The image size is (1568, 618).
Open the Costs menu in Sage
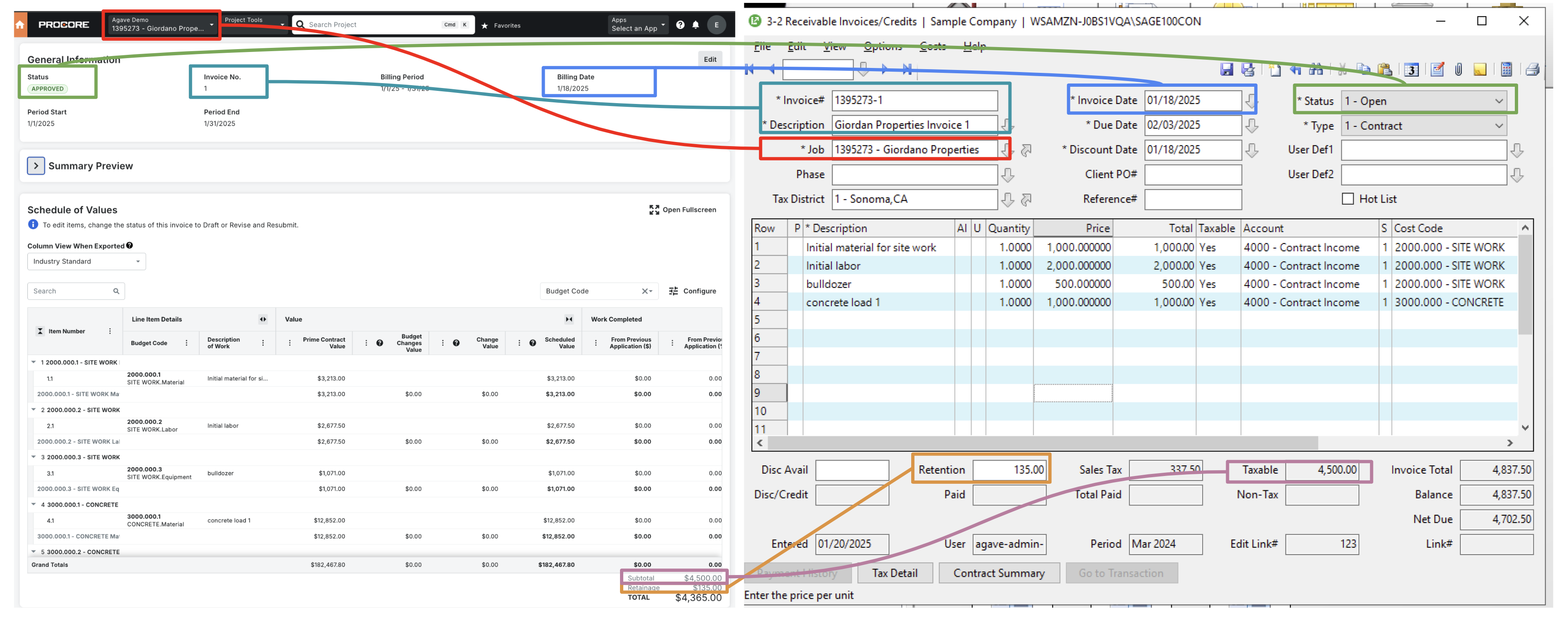click(932, 46)
